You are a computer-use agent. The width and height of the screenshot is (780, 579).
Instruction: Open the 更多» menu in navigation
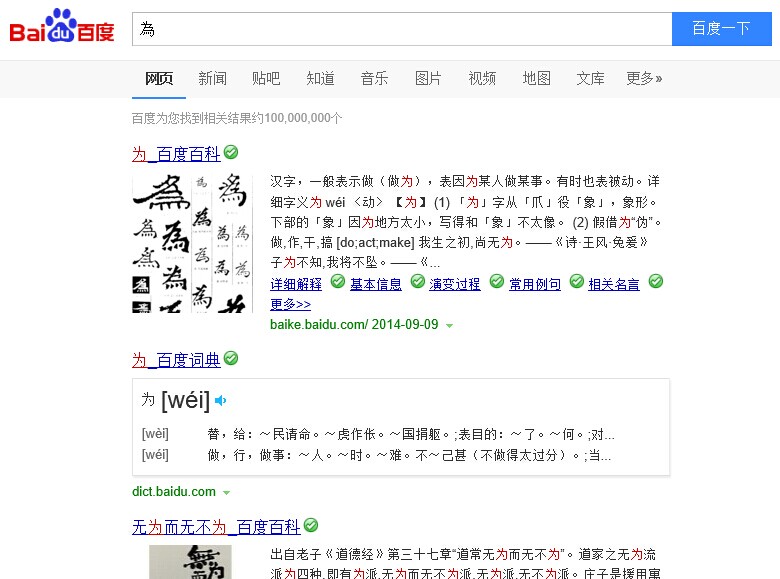[x=644, y=79]
